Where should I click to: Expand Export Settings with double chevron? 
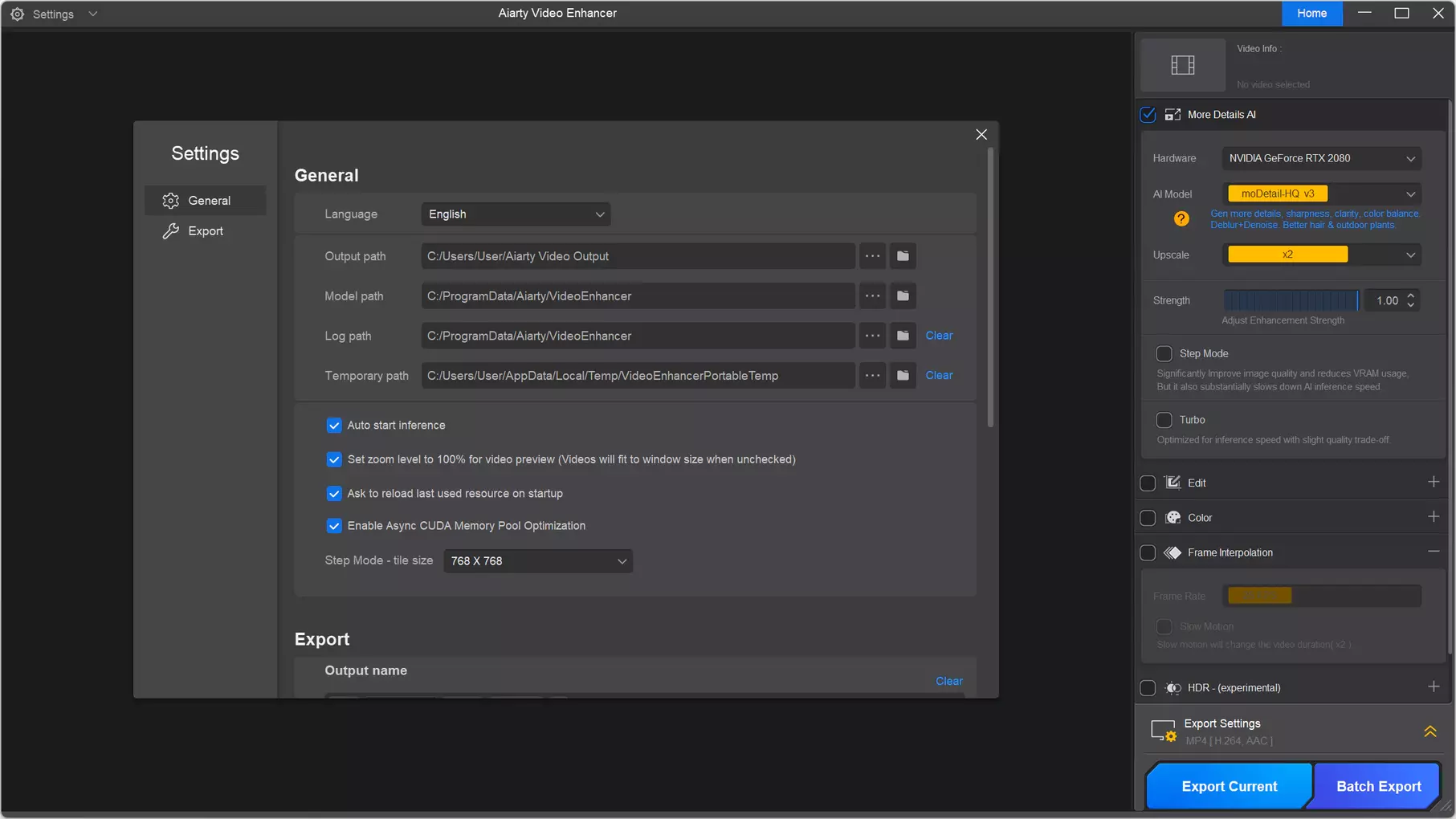coord(1430,731)
